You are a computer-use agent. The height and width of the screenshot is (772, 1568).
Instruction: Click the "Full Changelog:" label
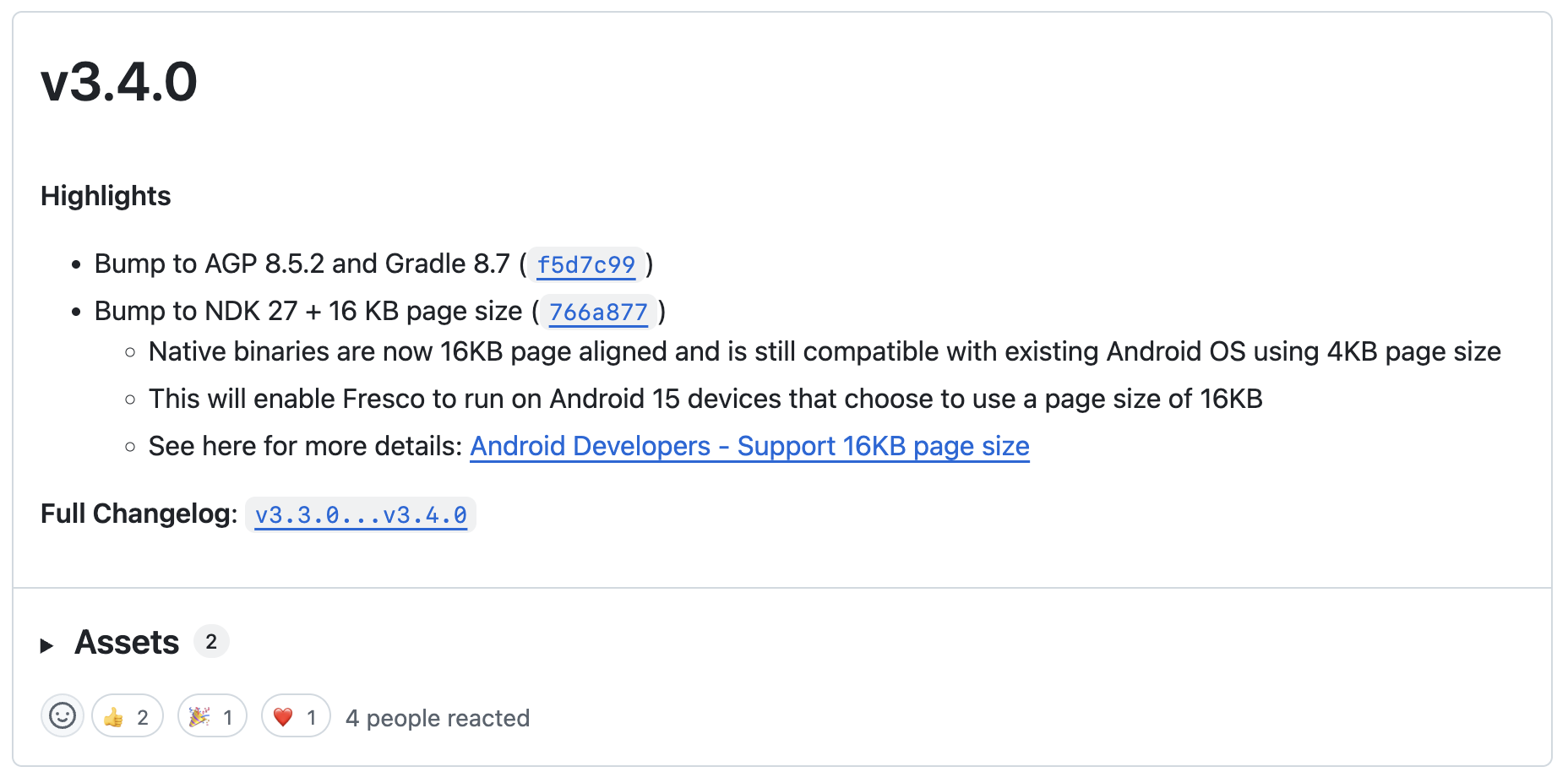[139, 514]
